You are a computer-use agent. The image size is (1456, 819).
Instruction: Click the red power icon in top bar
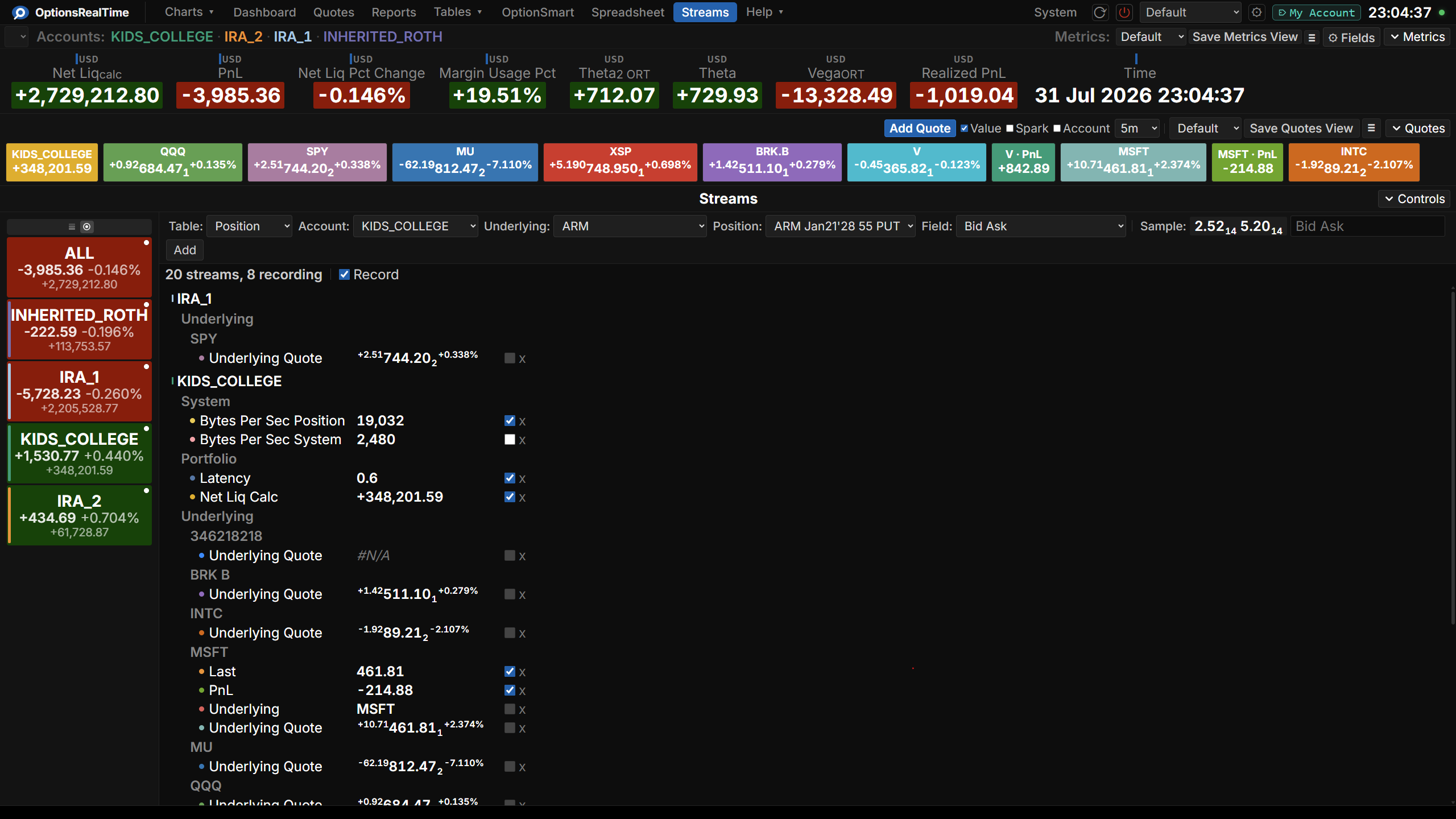tap(1124, 13)
